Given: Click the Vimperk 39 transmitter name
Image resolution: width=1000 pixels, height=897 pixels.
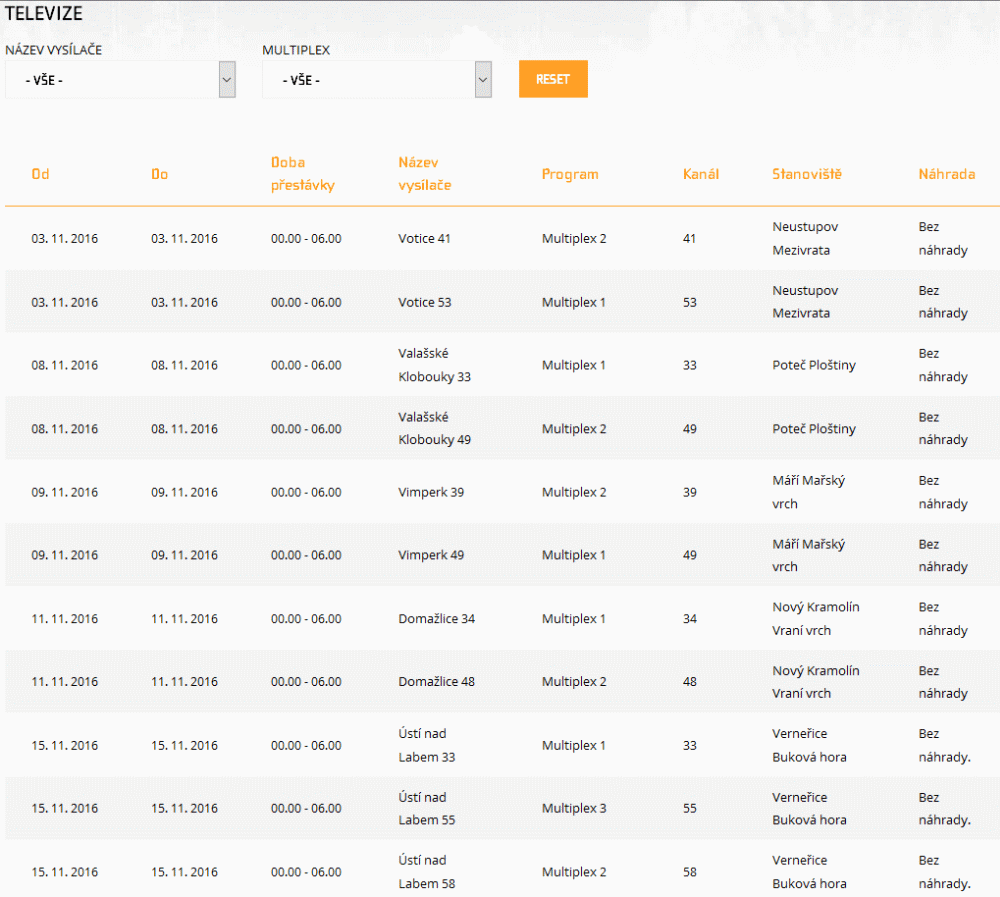Looking at the screenshot, I should pyautogui.click(x=431, y=492).
